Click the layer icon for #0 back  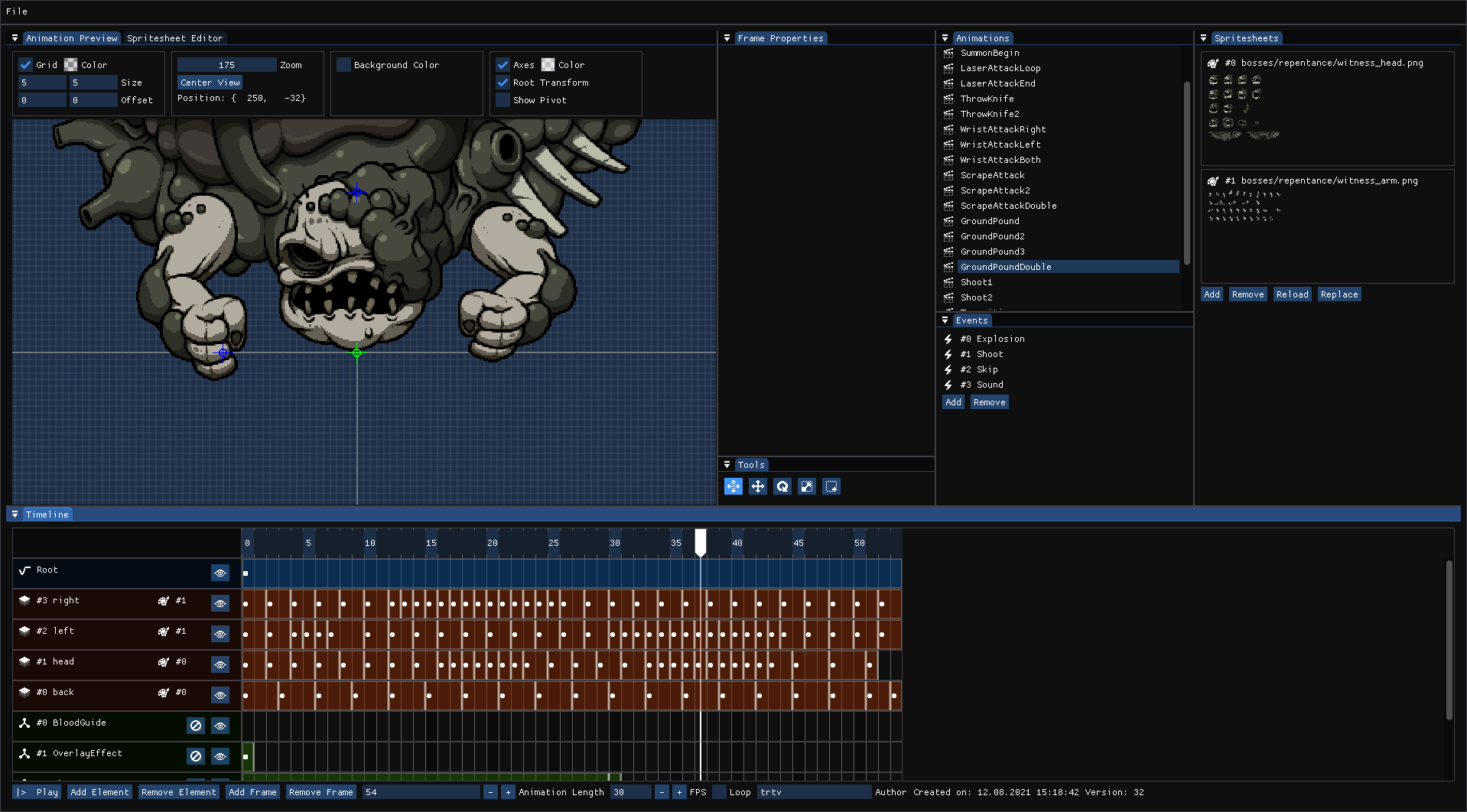[24, 693]
